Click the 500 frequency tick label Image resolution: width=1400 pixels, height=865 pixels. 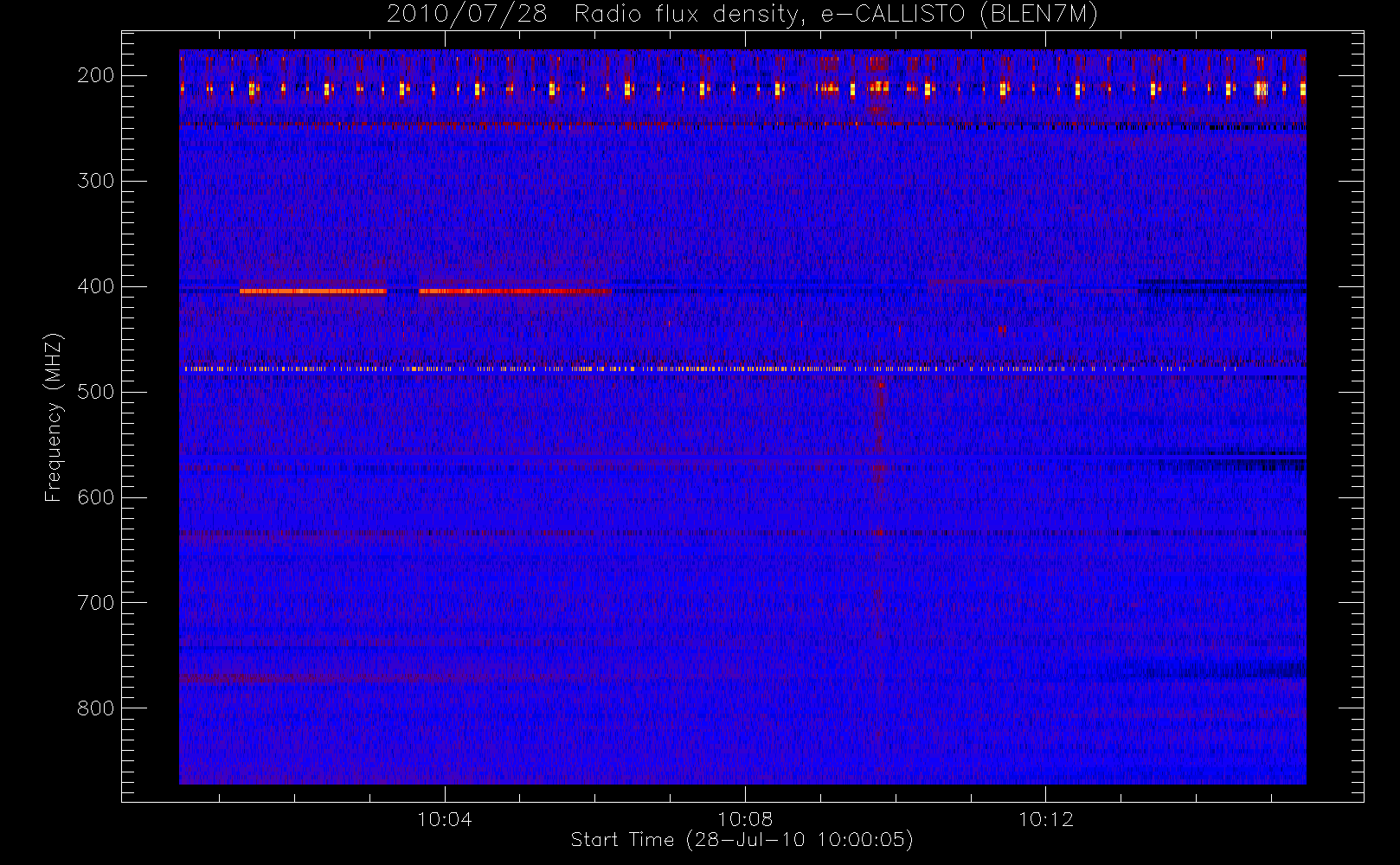[96, 392]
